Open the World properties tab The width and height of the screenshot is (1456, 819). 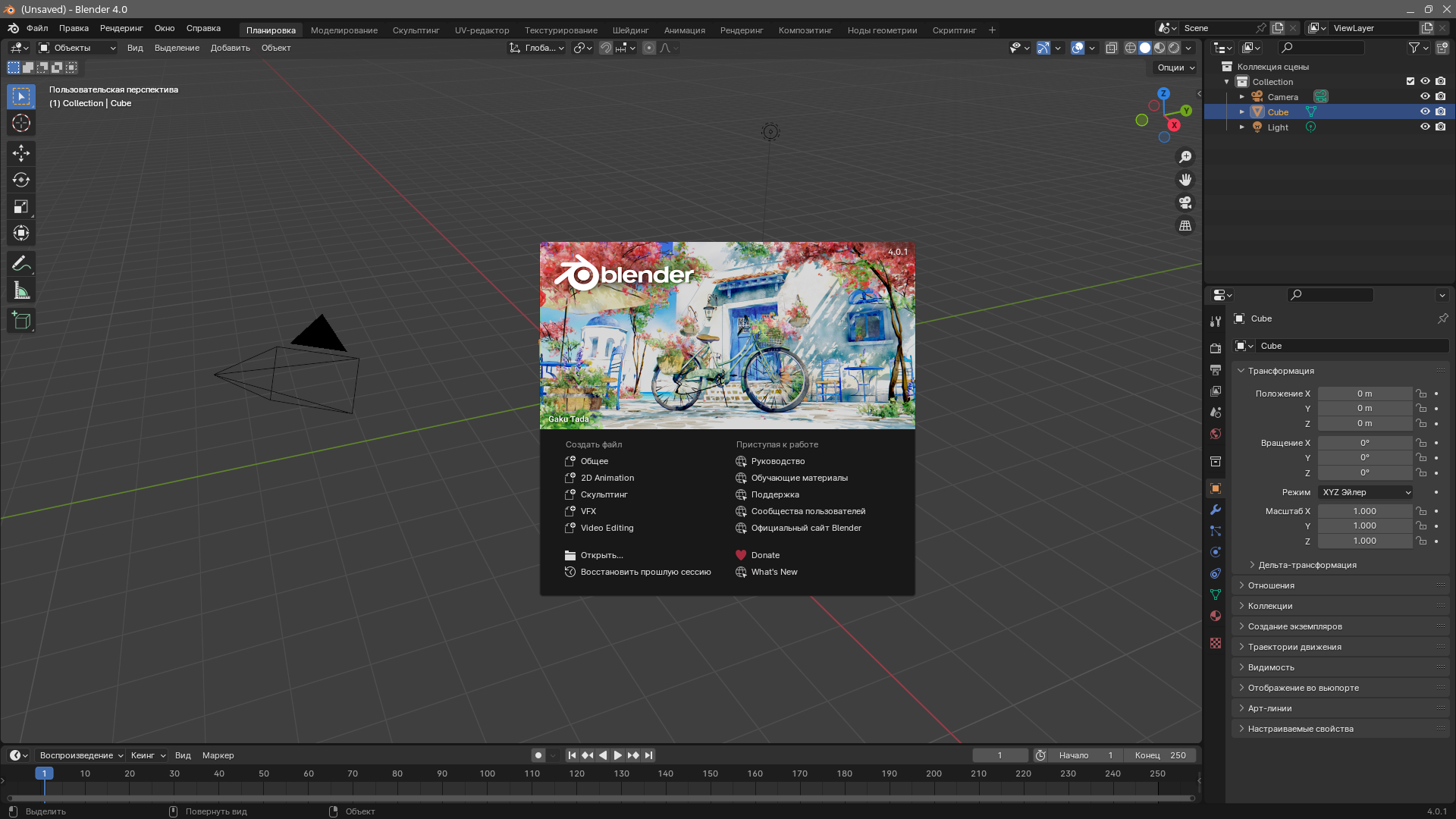(x=1216, y=434)
